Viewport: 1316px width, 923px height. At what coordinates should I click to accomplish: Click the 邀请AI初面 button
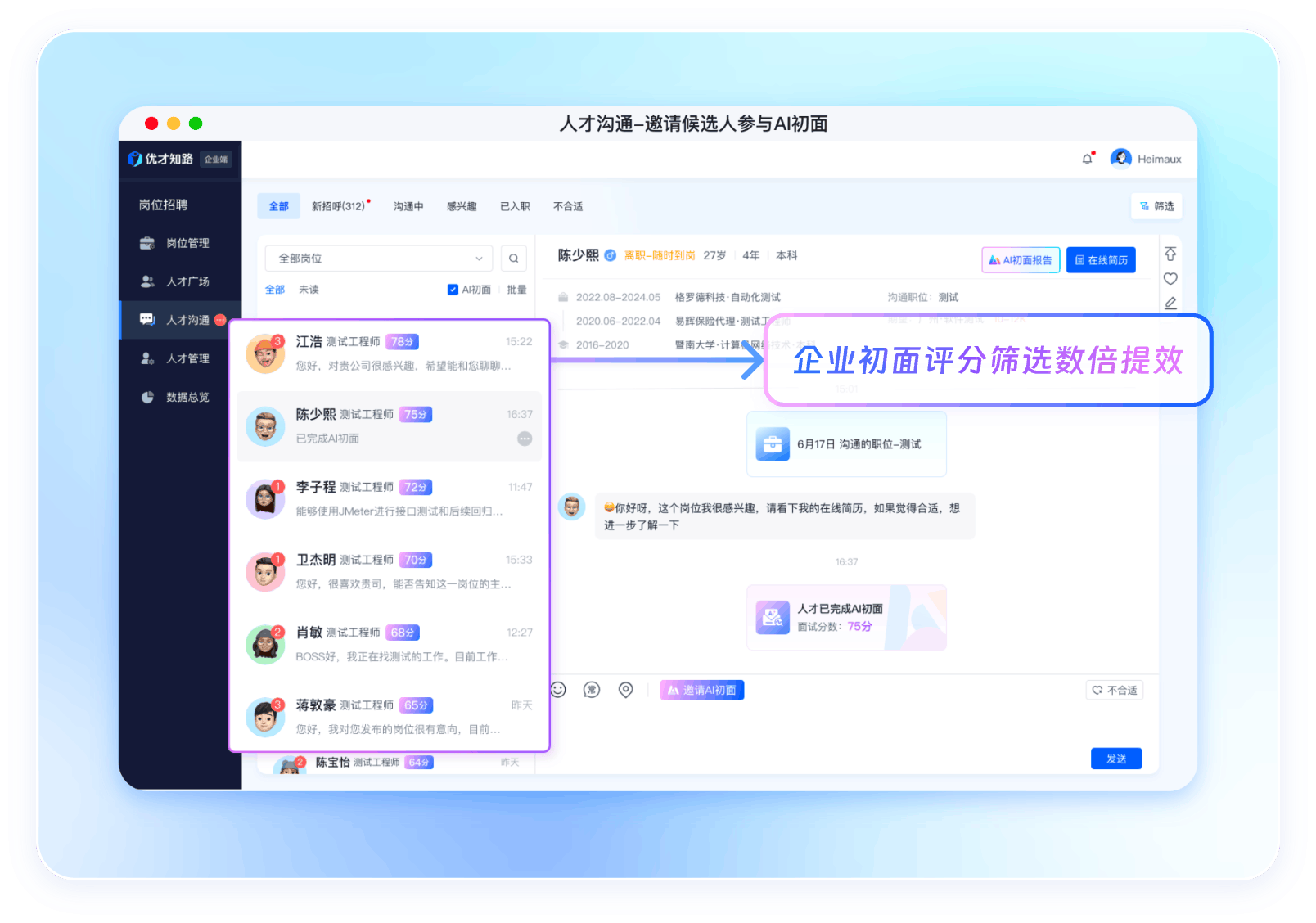point(702,690)
